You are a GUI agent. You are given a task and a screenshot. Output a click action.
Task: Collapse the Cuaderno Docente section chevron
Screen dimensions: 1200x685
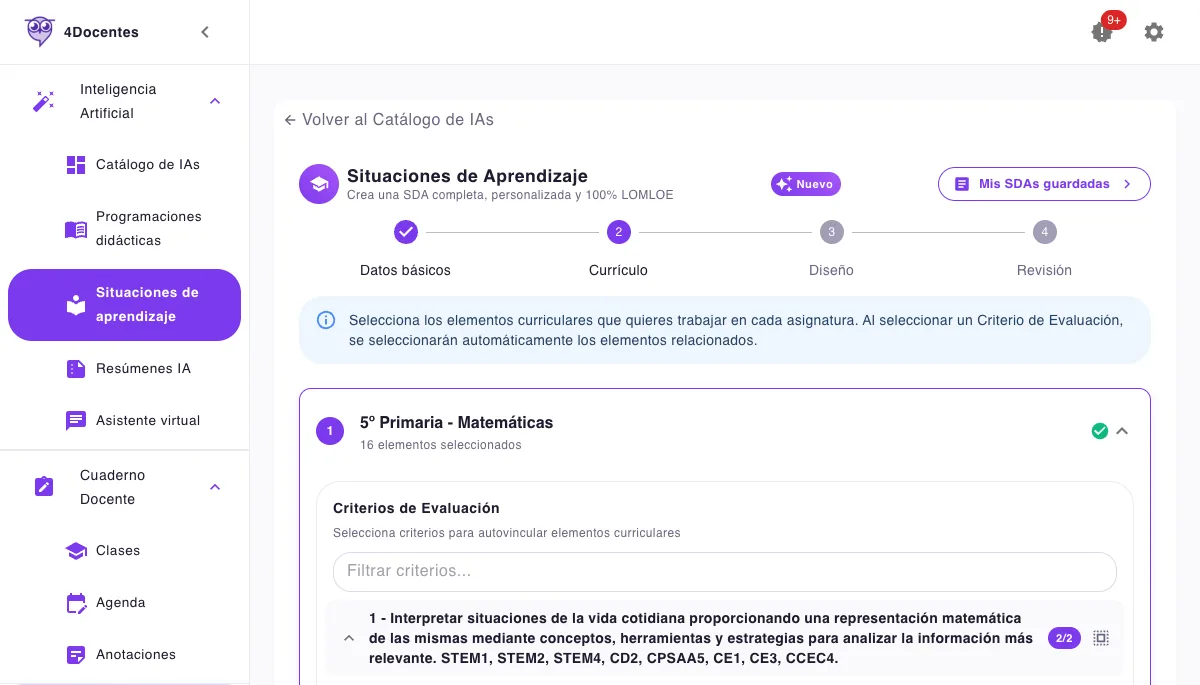point(215,487)
